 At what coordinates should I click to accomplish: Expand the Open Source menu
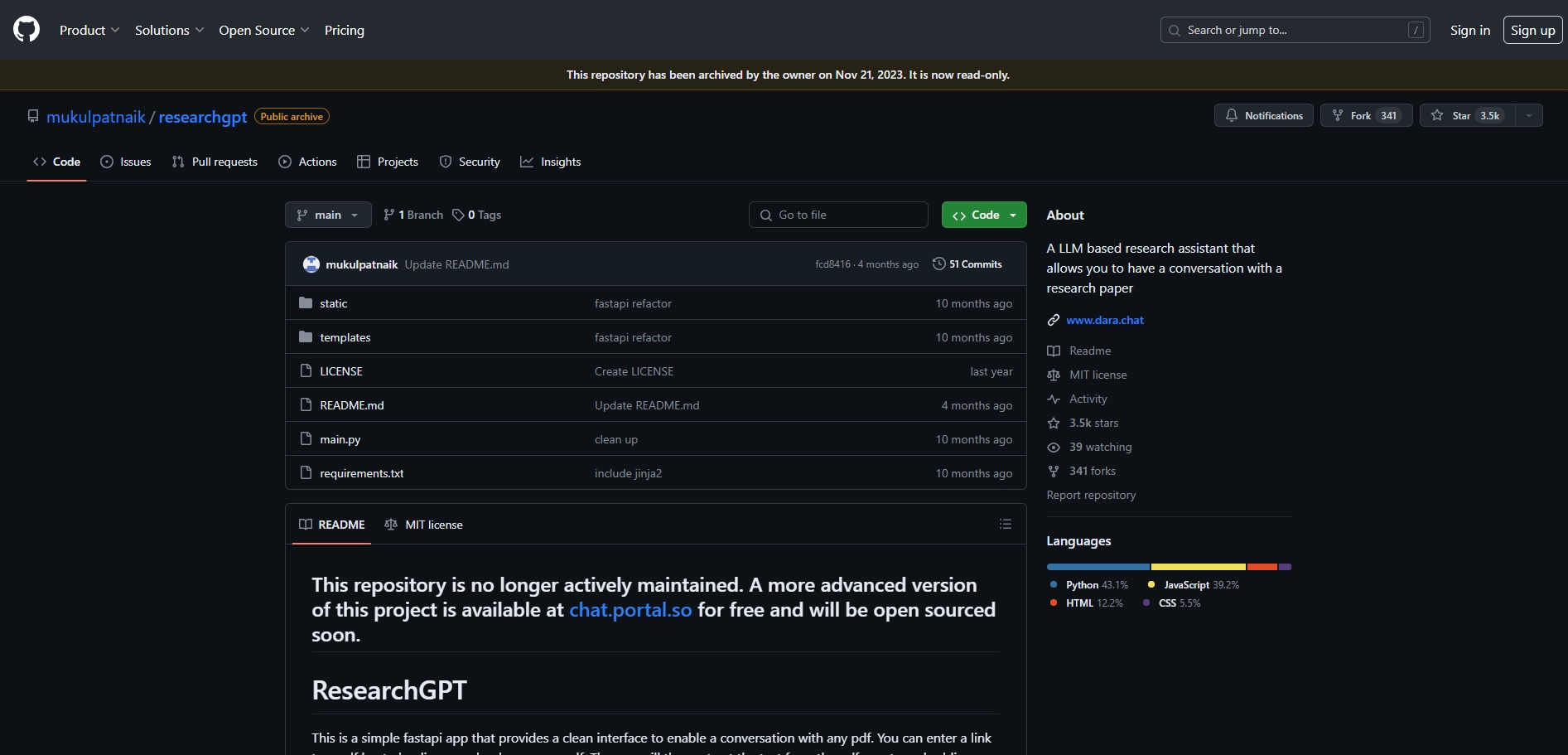(x=264, y=30)
